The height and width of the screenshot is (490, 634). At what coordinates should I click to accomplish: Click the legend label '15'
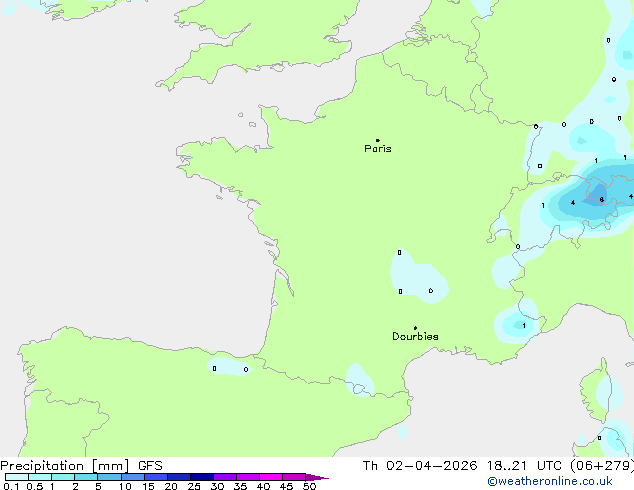pyautogui.click(x=148, y=486)
